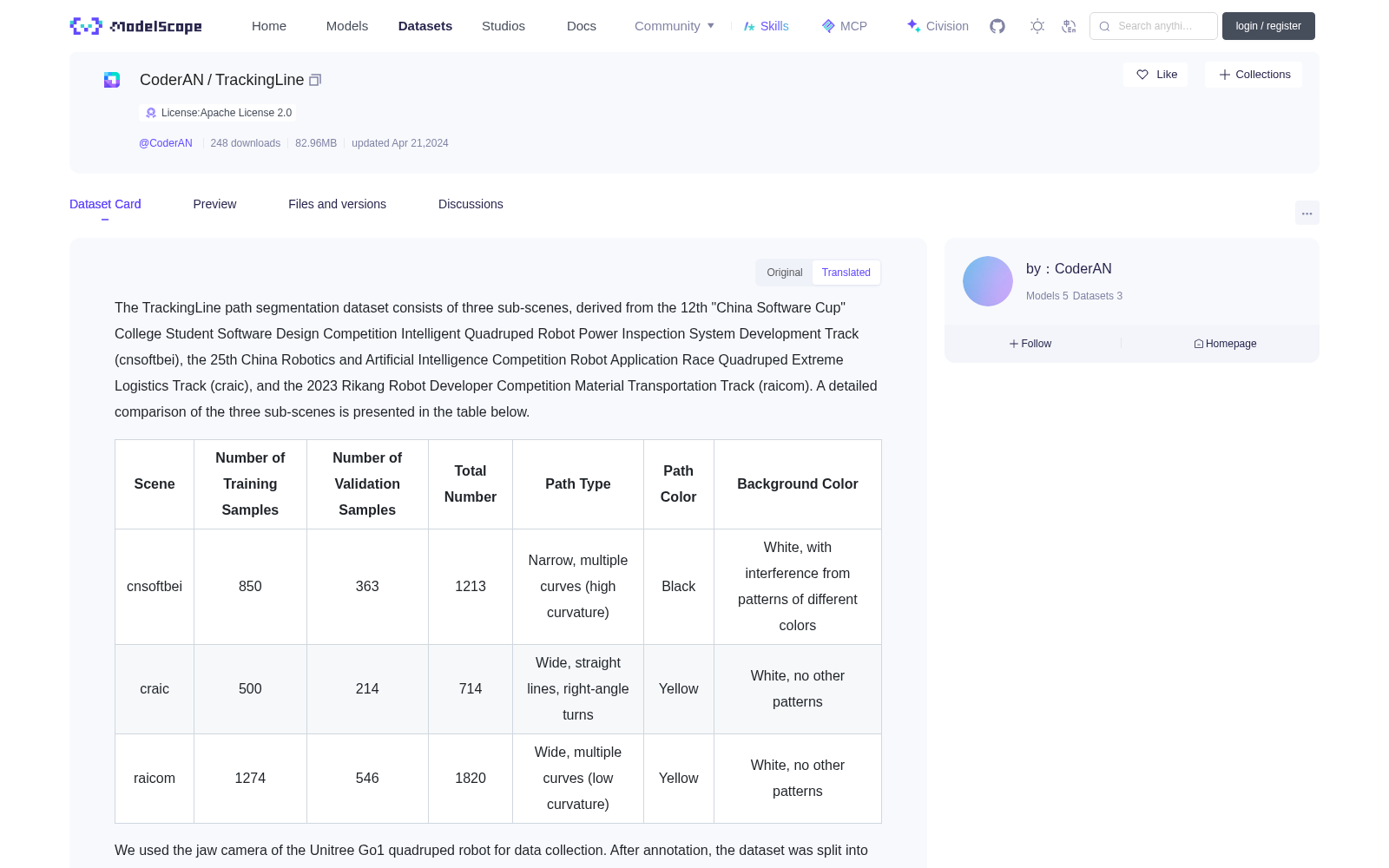Go to the Home page
The height and width of the screenshot is (868, 1389).
tap(269, 26)
